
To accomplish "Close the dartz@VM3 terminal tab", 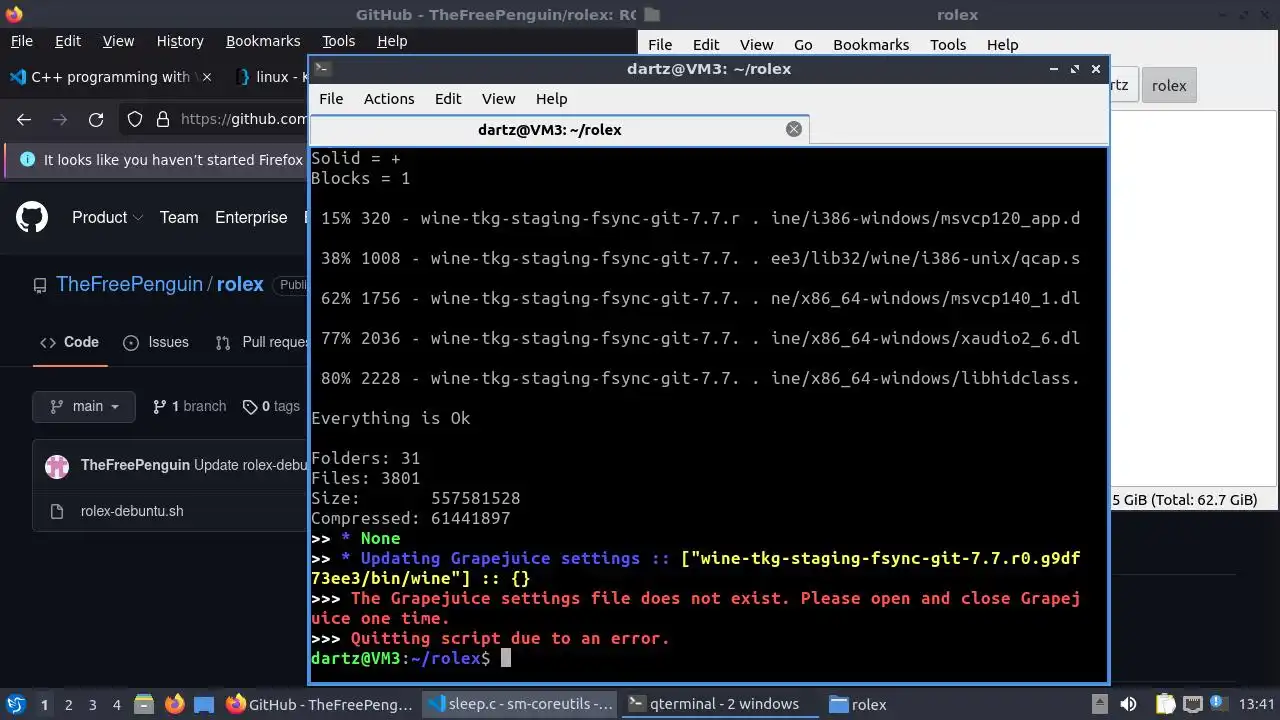I will click(794, 129).
